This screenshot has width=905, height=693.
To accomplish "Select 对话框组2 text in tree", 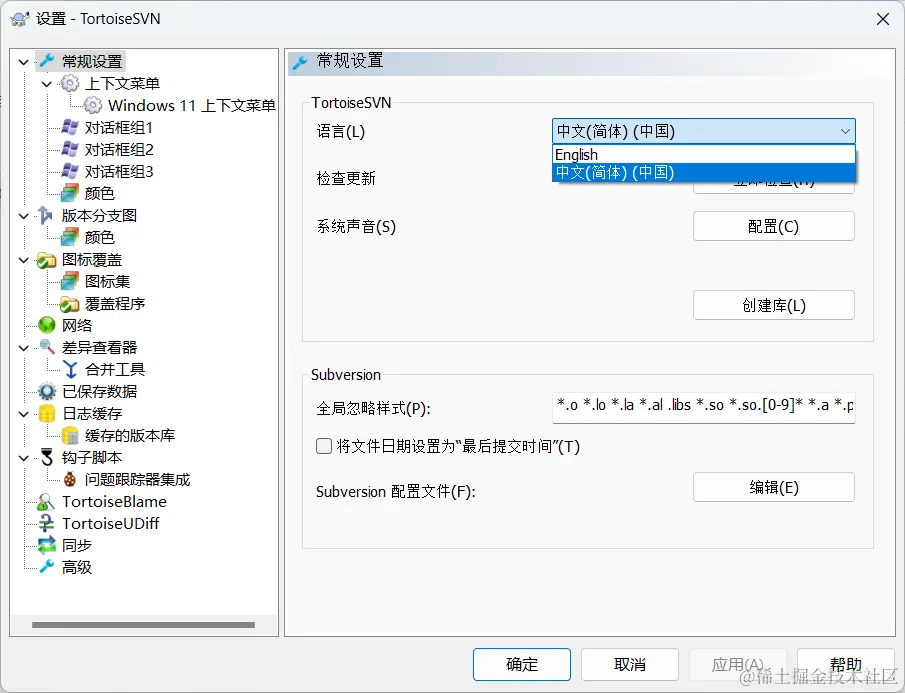I will (119, 149).
